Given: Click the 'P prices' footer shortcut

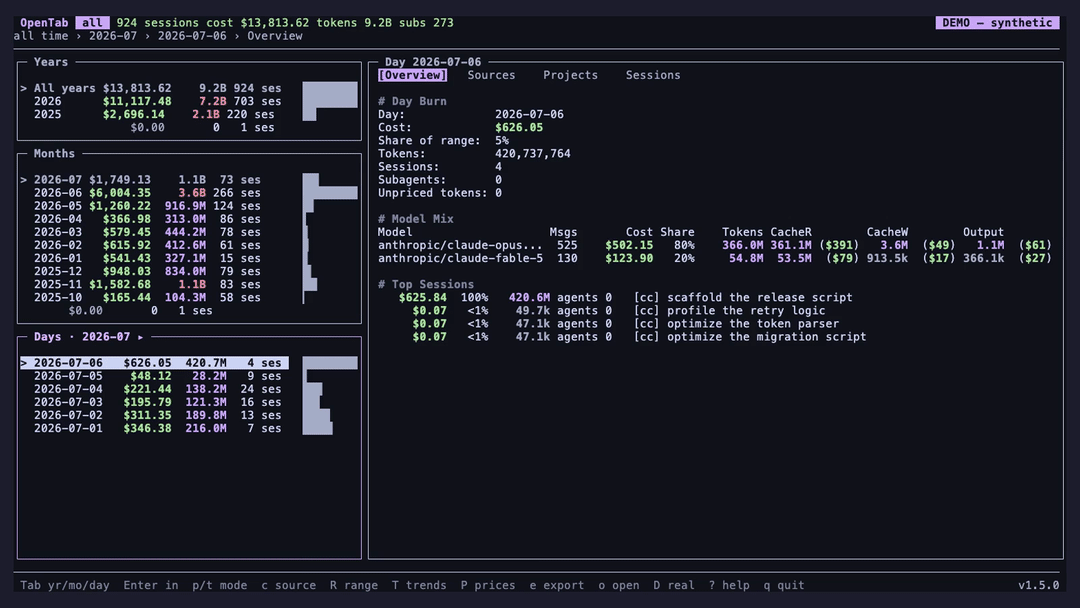Looking at the screenshot, I should [x=488, y=585].
